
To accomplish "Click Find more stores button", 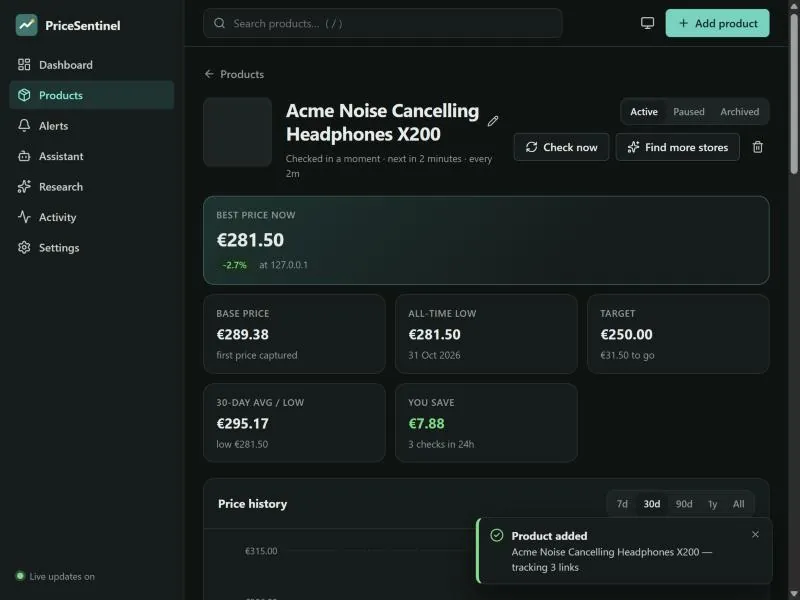I will coord(678,147).
